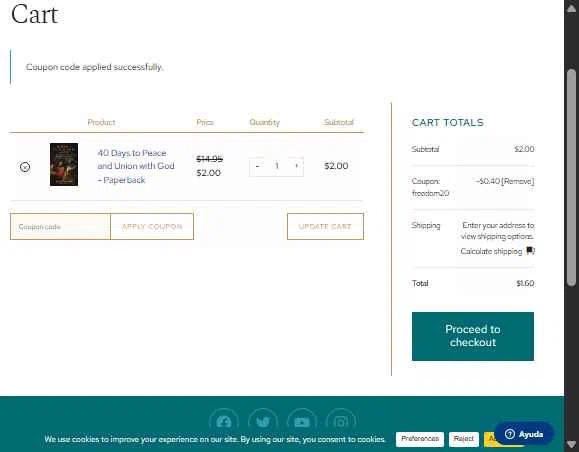
Task: Open the YouTube icon in footer
Action: [302, 422]
